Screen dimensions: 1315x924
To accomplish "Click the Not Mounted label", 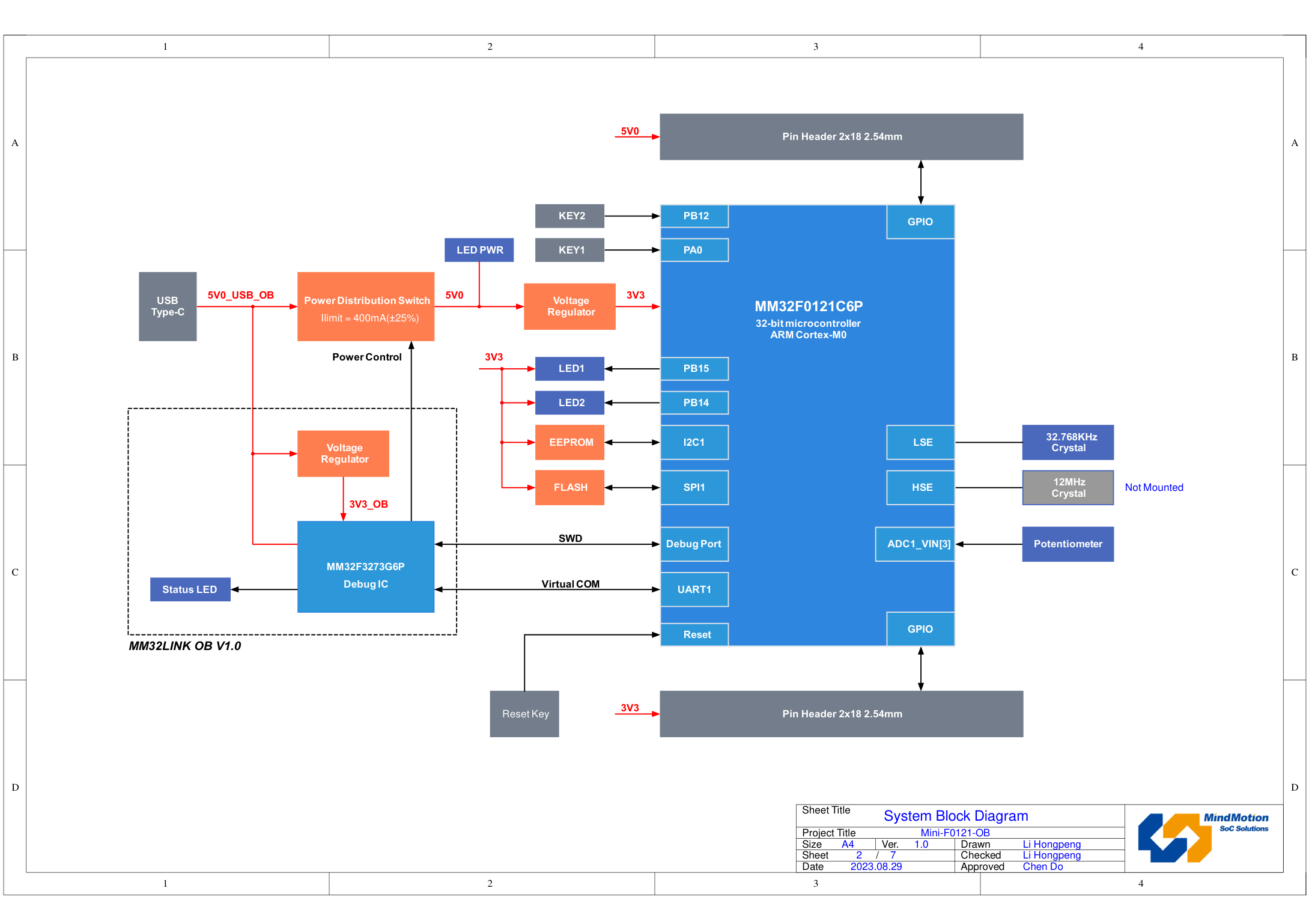I will click(x=1153, y=487).
